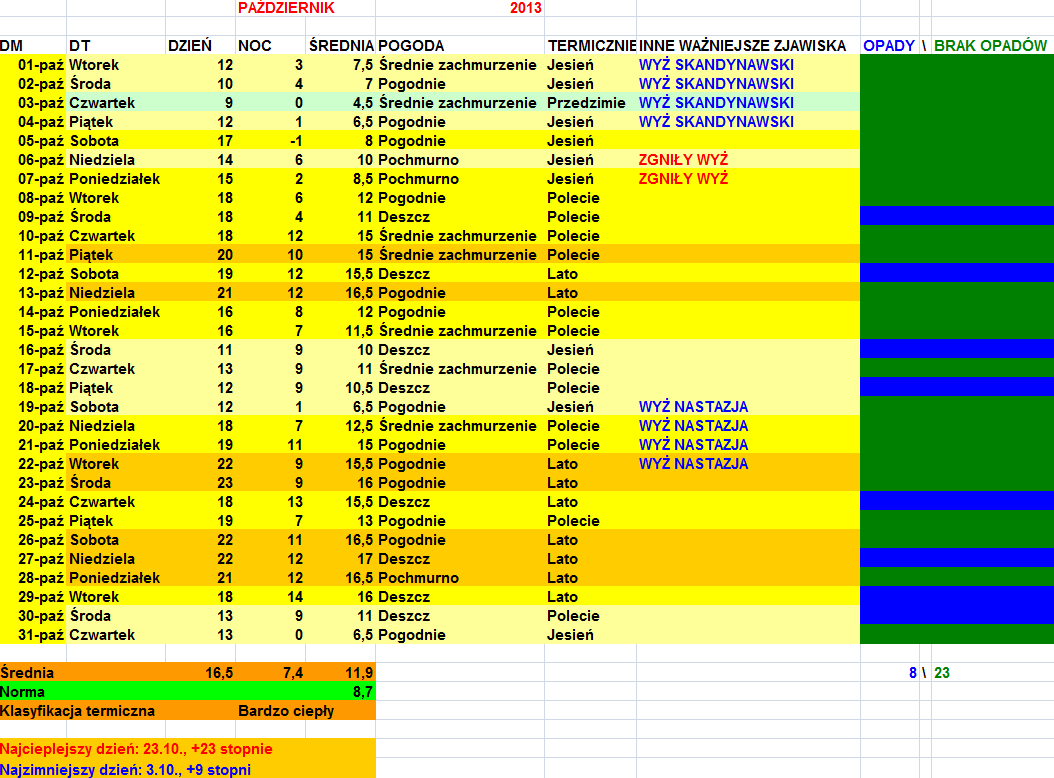Select first ZGNIŁY WYŻ cell on 06-paź row

coord(683,160)
